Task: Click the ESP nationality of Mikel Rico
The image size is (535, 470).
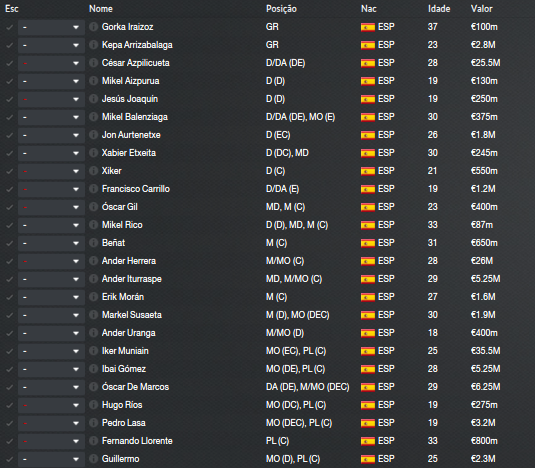Action: (x=386, y=225)
